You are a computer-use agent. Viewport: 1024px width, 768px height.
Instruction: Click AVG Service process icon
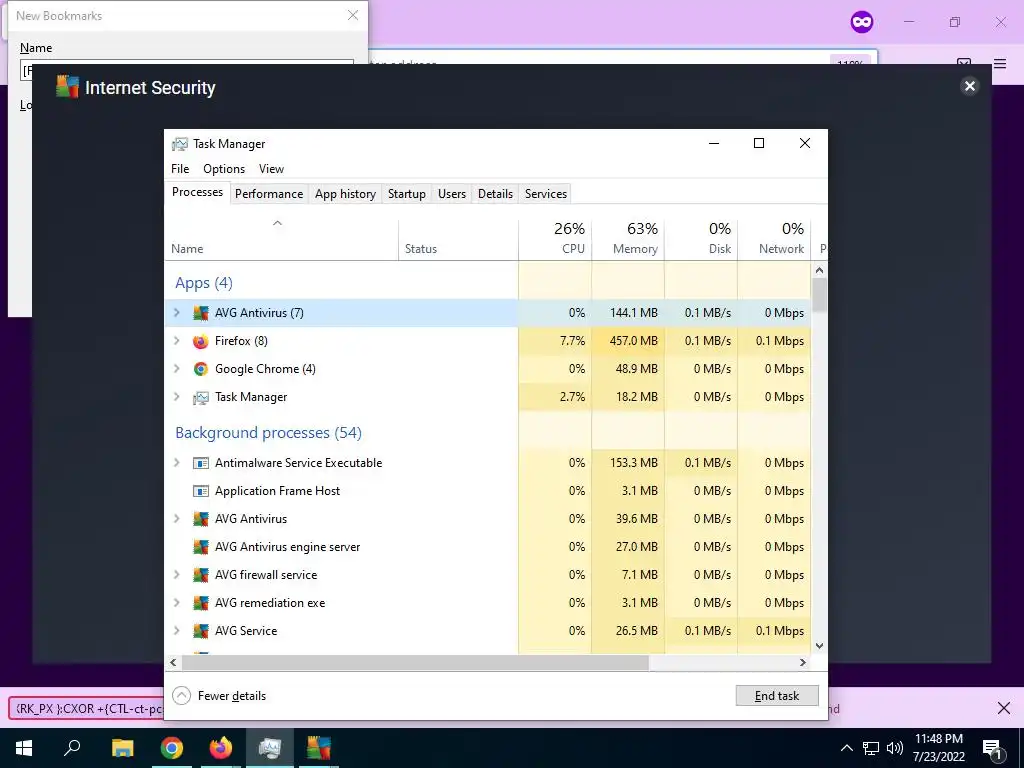[200, 631]
